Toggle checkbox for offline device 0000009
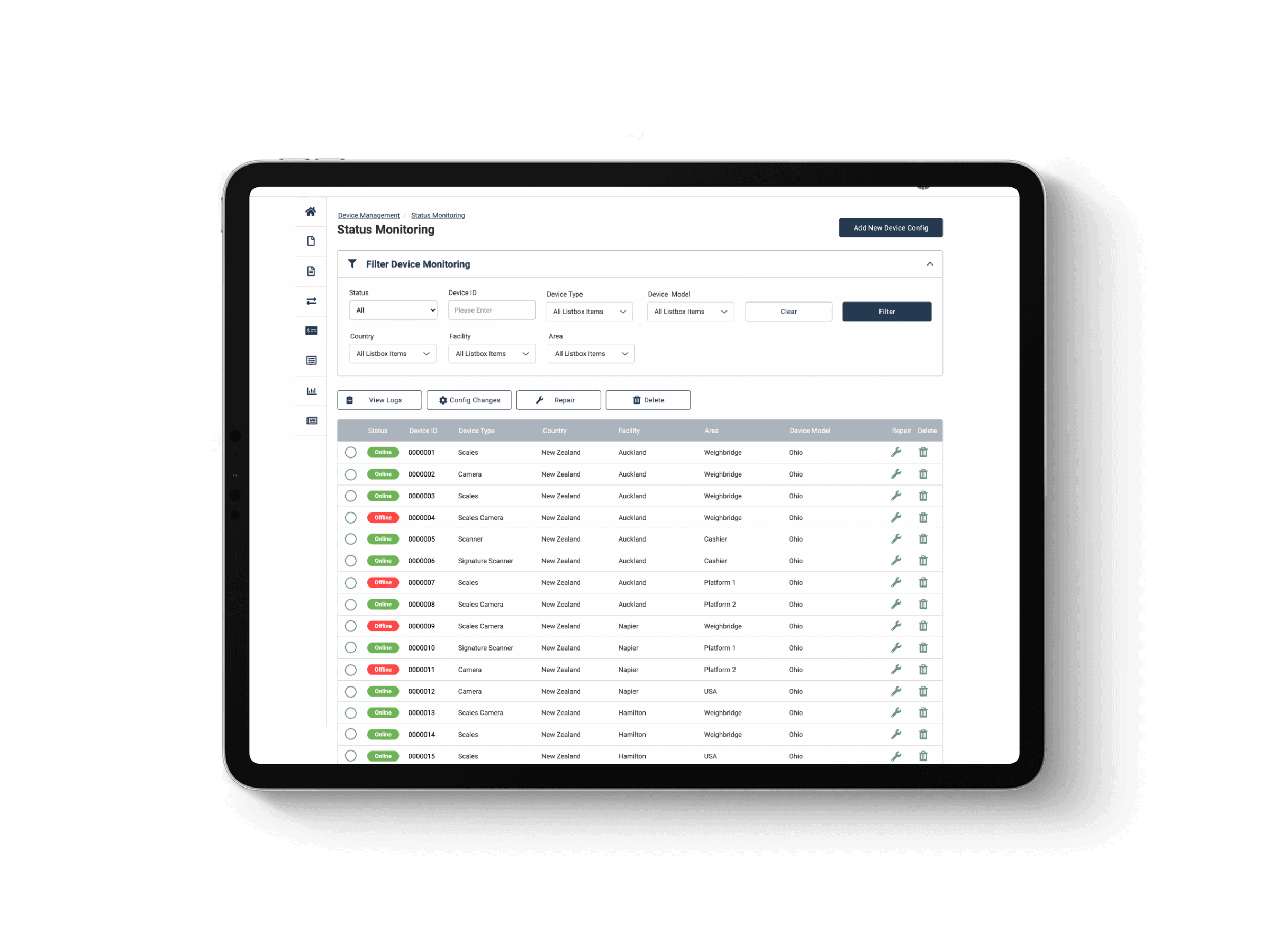1270x952 pixels. coord(352,626)
